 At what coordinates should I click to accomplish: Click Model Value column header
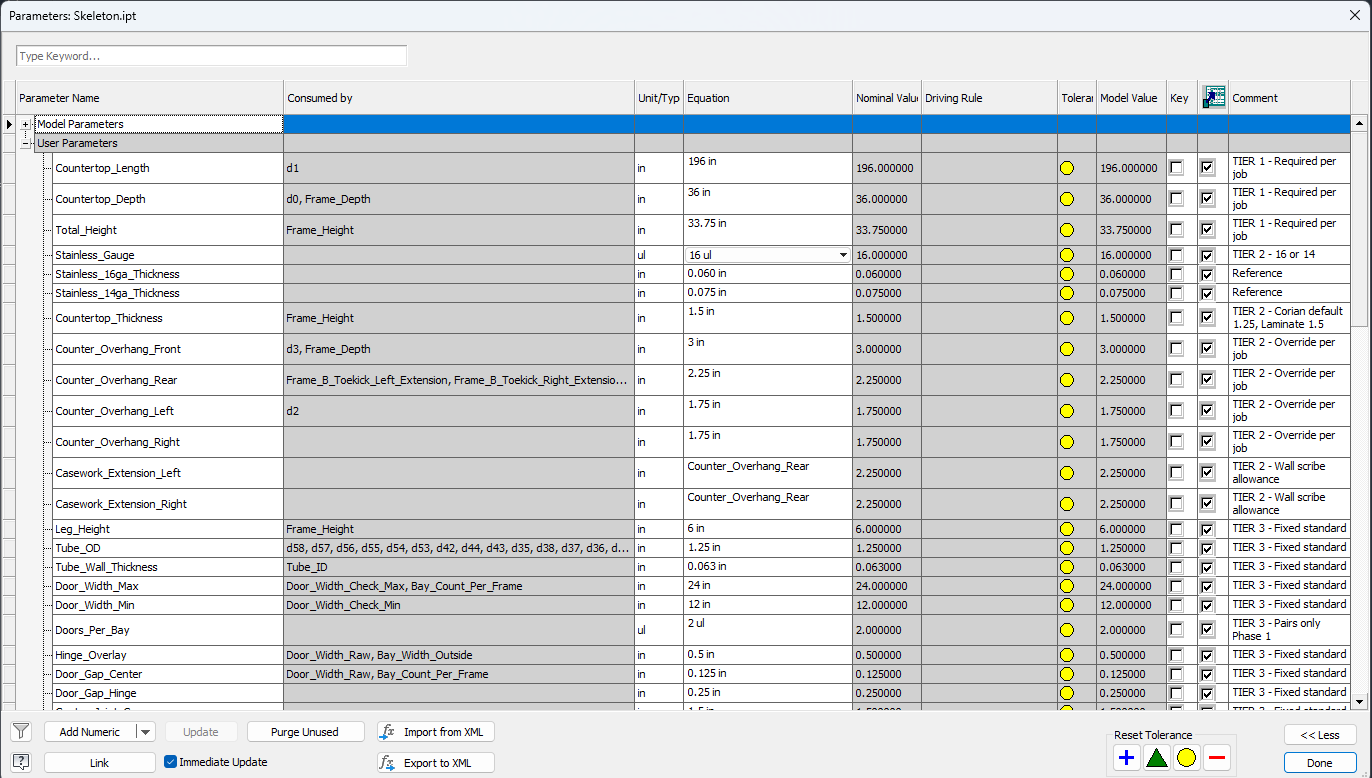1131,98
